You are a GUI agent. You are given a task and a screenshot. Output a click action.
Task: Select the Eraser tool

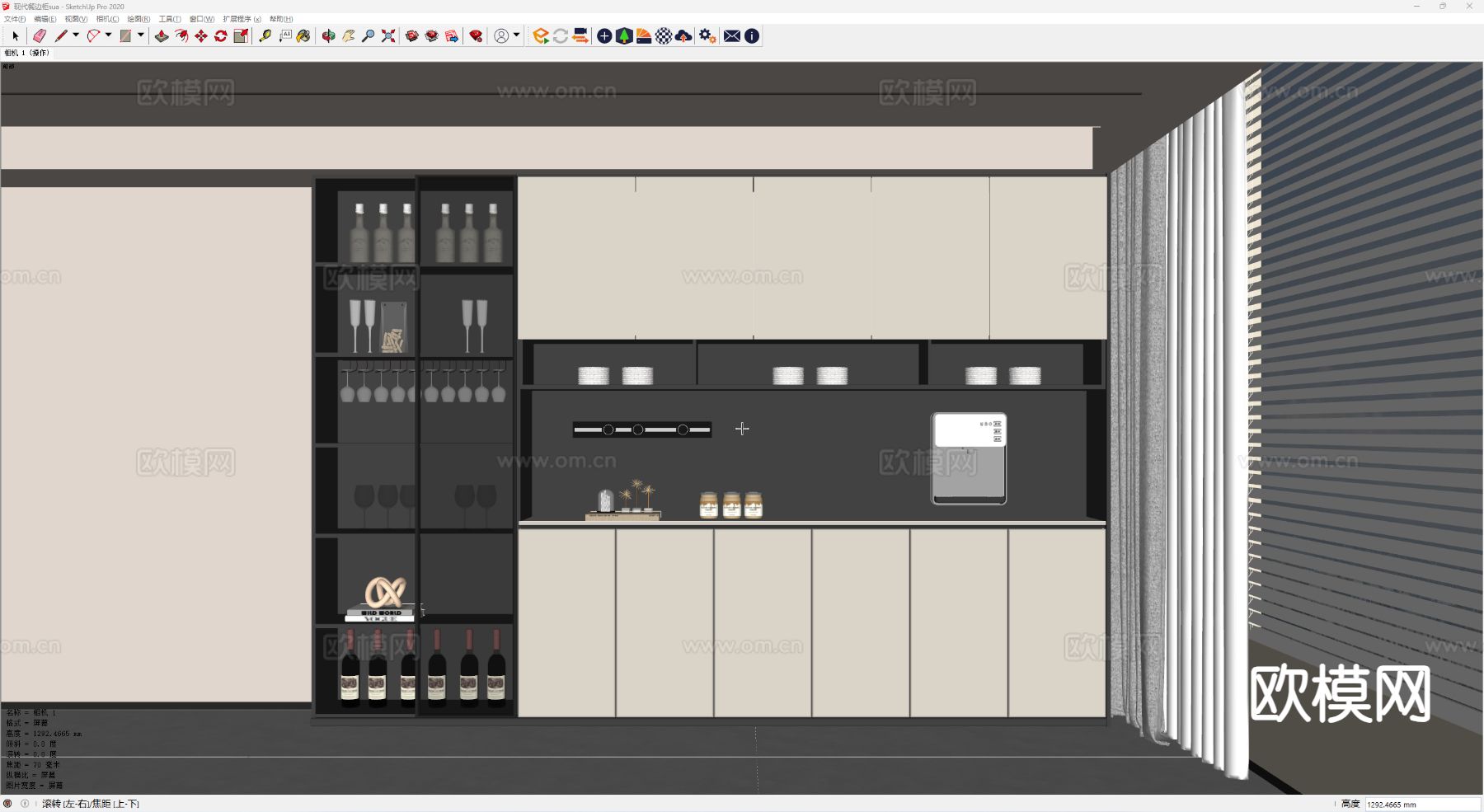click(x=39, y=35)
